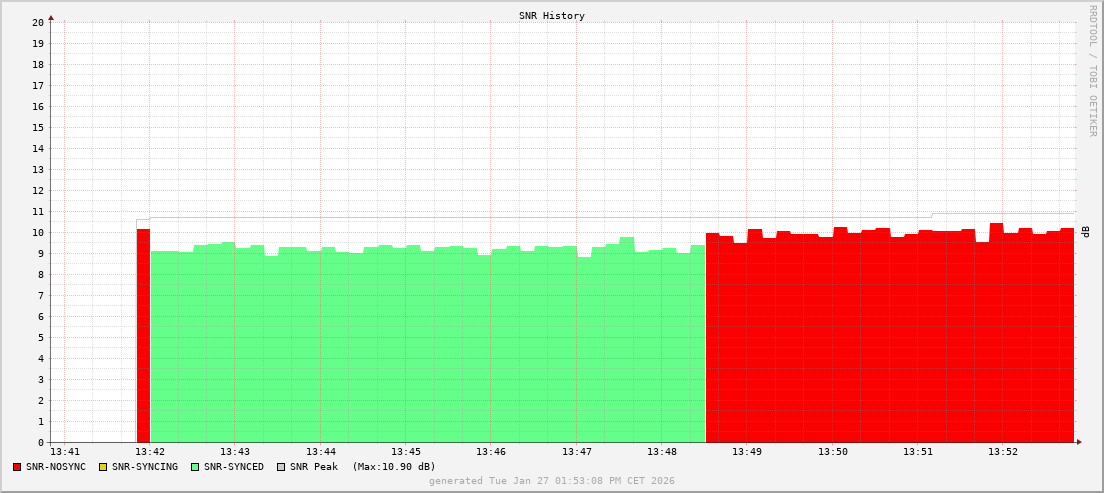
Task: Click the dB unit label on the right axis
Action: point(1085,232)
